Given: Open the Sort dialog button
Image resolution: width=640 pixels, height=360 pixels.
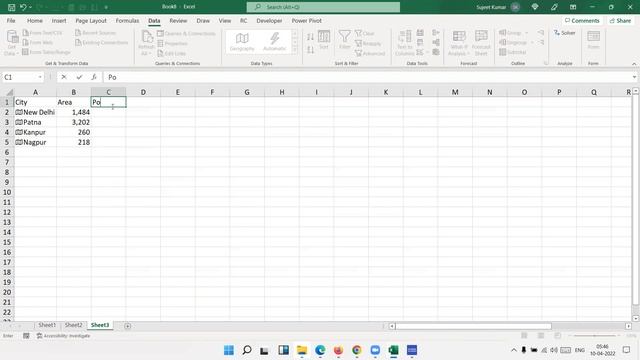Looking at the screenshot, I should coord(324,40).
